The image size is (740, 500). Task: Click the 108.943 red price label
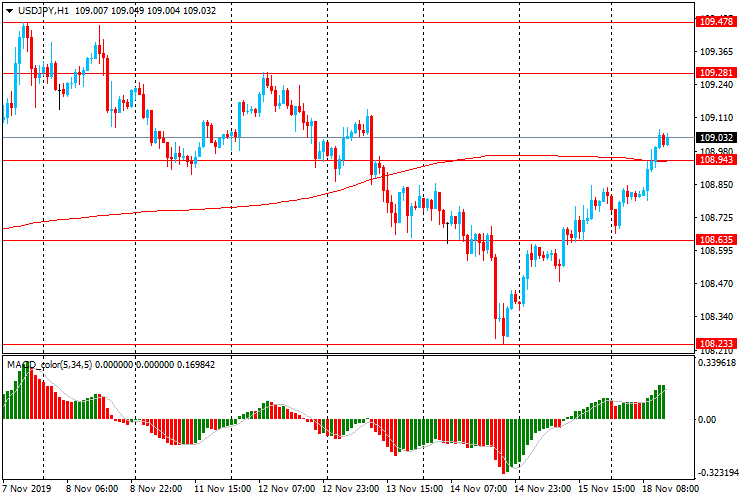coord(716,160)
